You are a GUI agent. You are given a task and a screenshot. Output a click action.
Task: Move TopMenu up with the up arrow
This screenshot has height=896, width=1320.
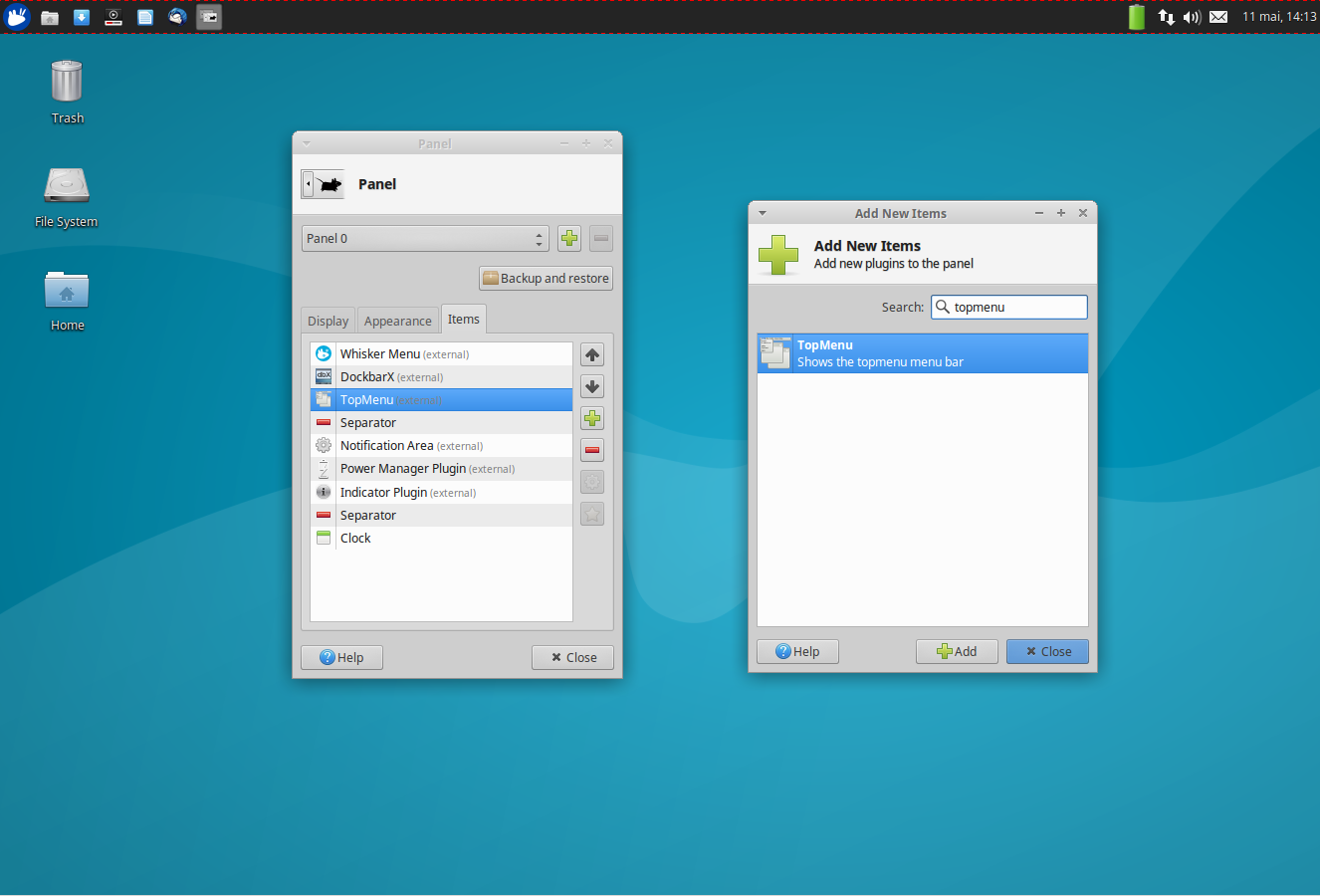(x=591, y=354)
